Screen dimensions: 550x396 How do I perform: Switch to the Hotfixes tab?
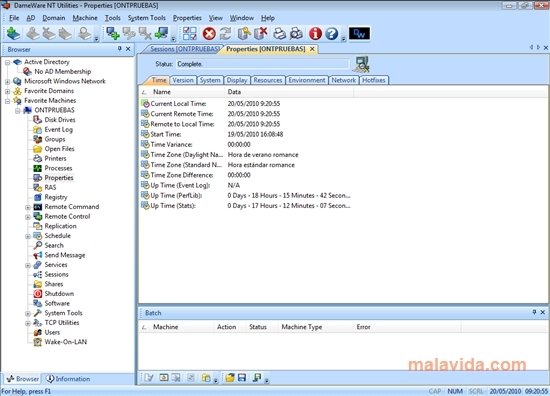374,80
